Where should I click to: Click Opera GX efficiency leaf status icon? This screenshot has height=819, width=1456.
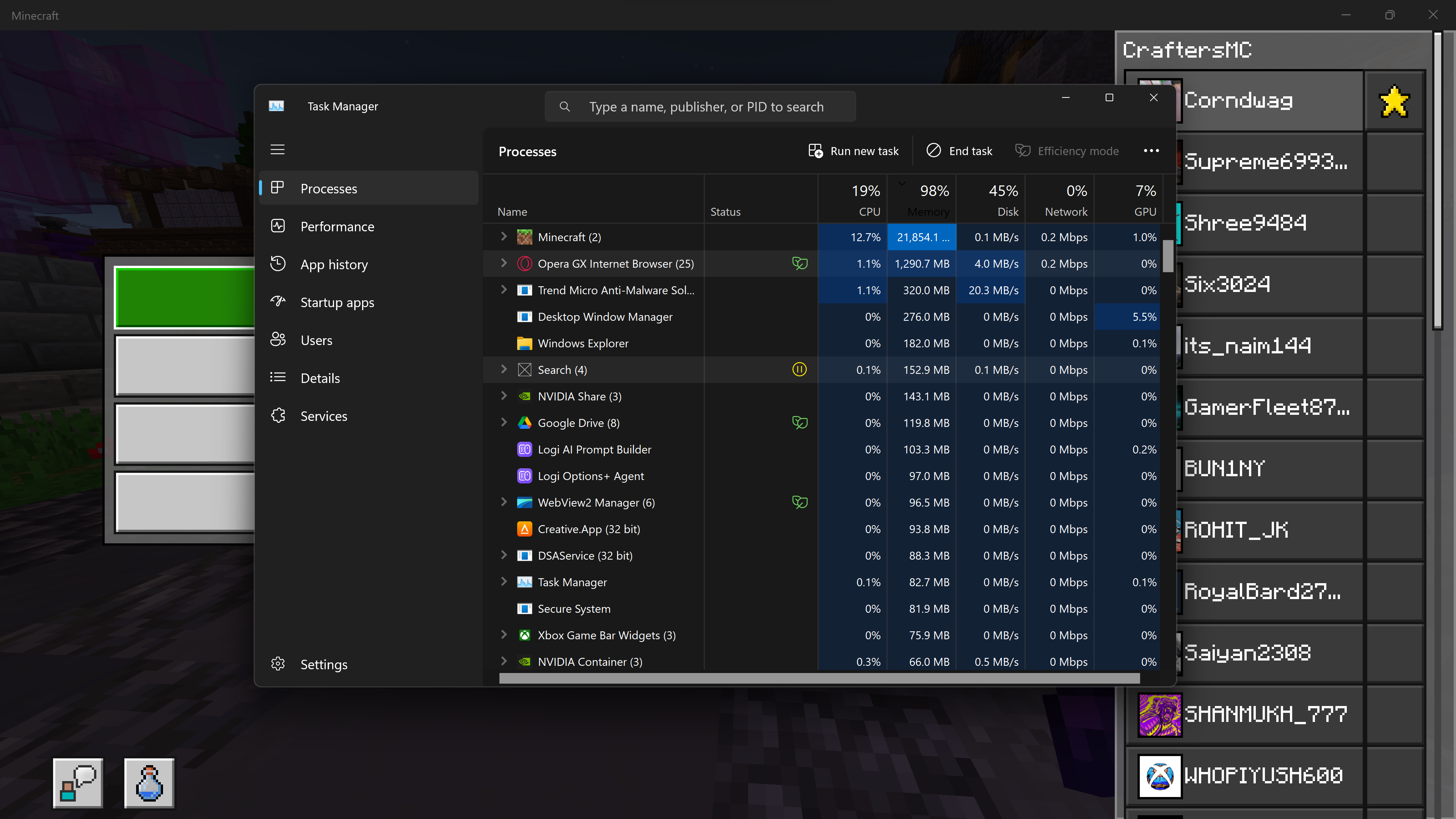pyautogui.click(x=799, y=264)
